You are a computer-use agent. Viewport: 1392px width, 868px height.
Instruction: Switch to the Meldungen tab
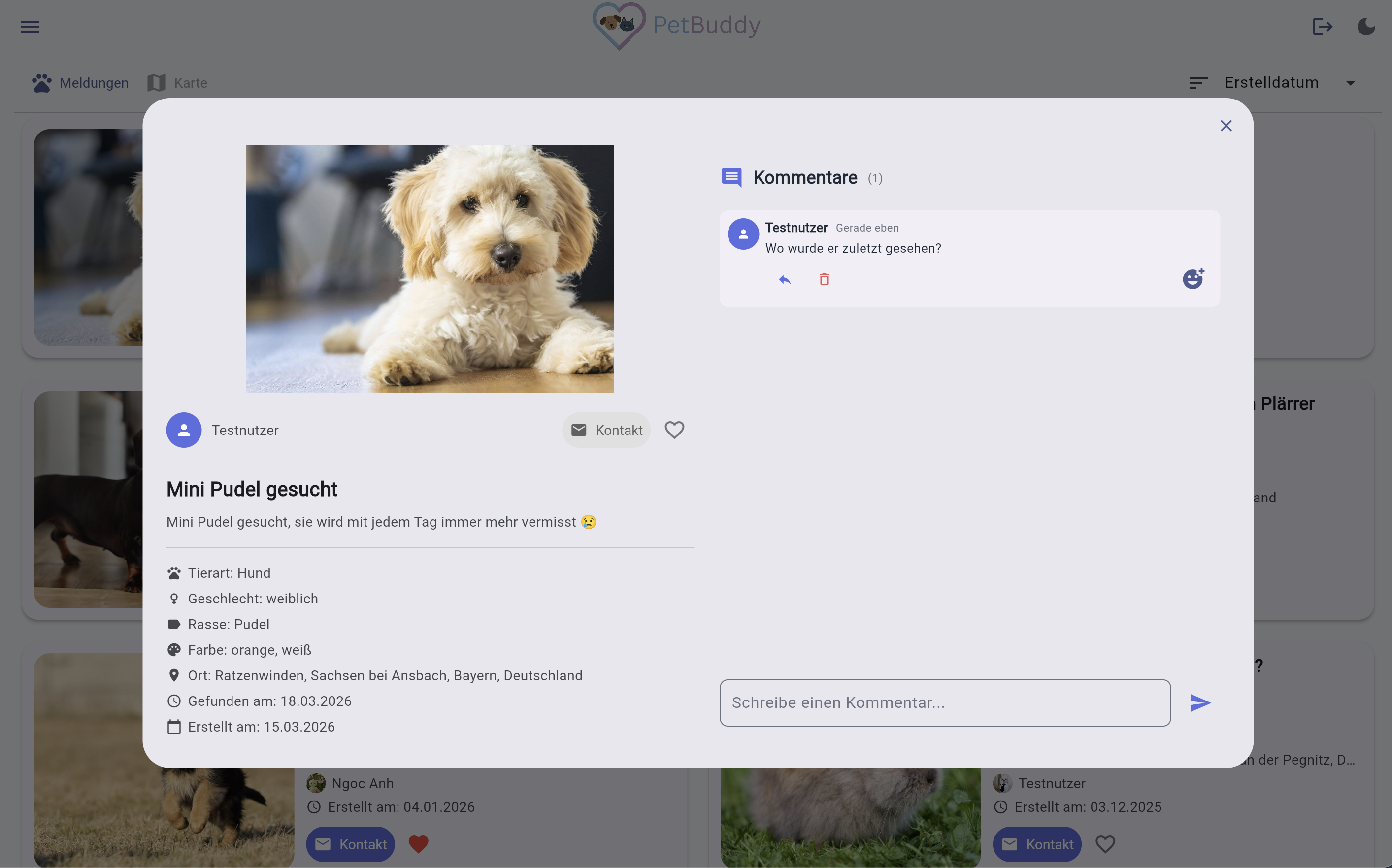coord(80,83)
